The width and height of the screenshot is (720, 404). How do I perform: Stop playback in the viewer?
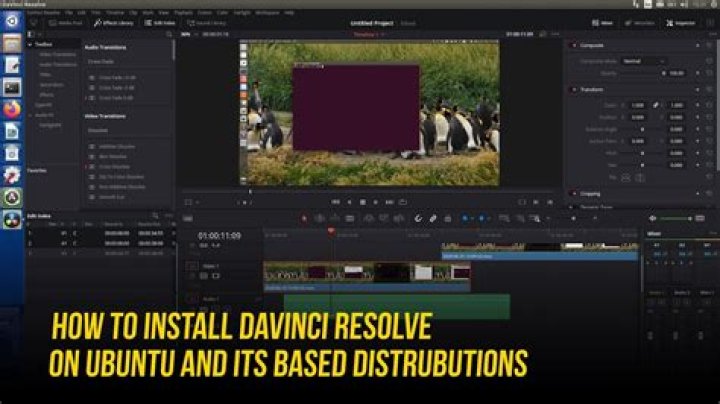pos(363,202)
